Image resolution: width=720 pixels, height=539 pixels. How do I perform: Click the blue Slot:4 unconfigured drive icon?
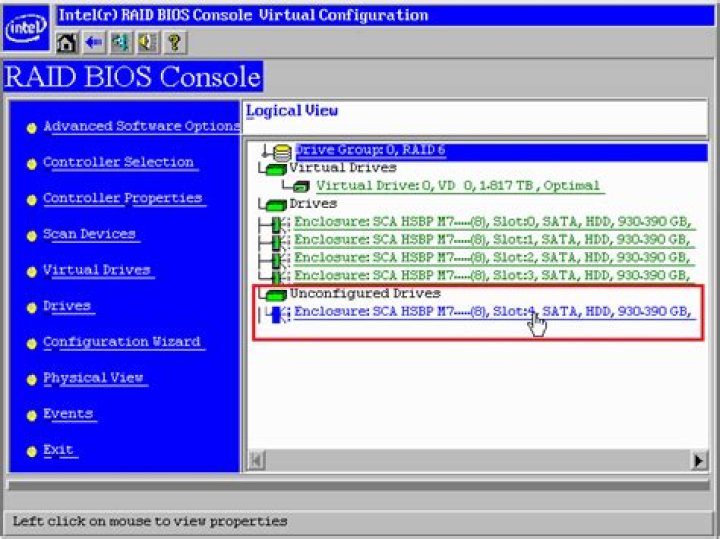[278, 314]
